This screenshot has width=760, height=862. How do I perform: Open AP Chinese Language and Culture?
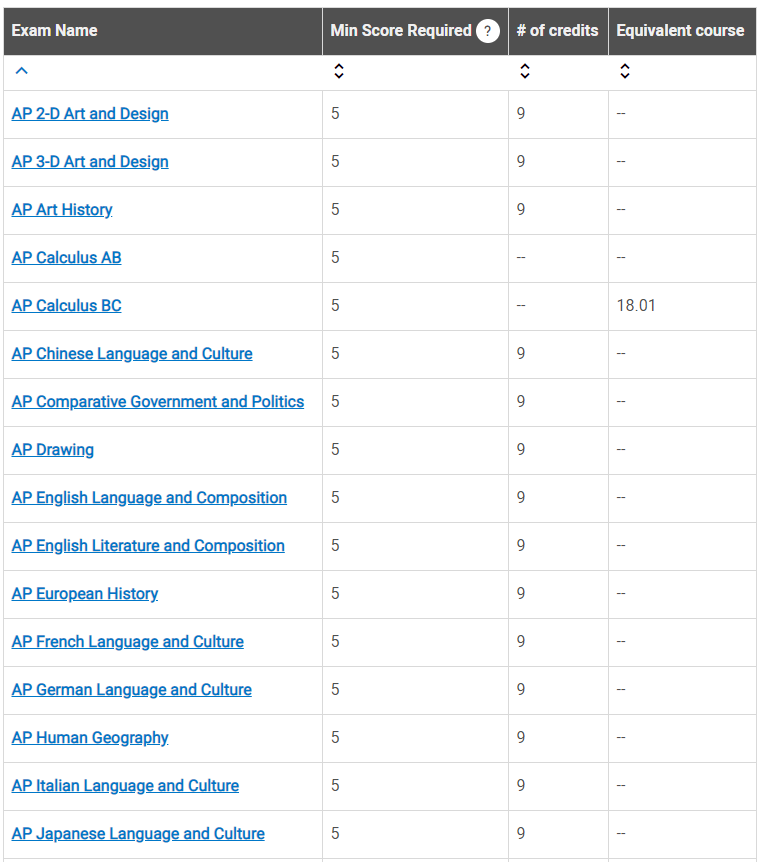132,353
